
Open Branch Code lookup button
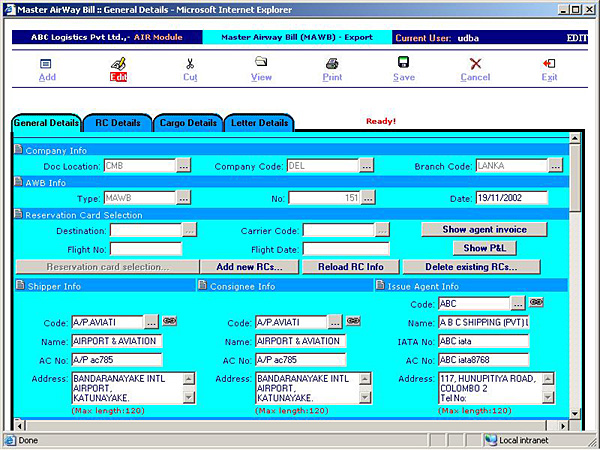pyautogui.click(x=555, y=166)
